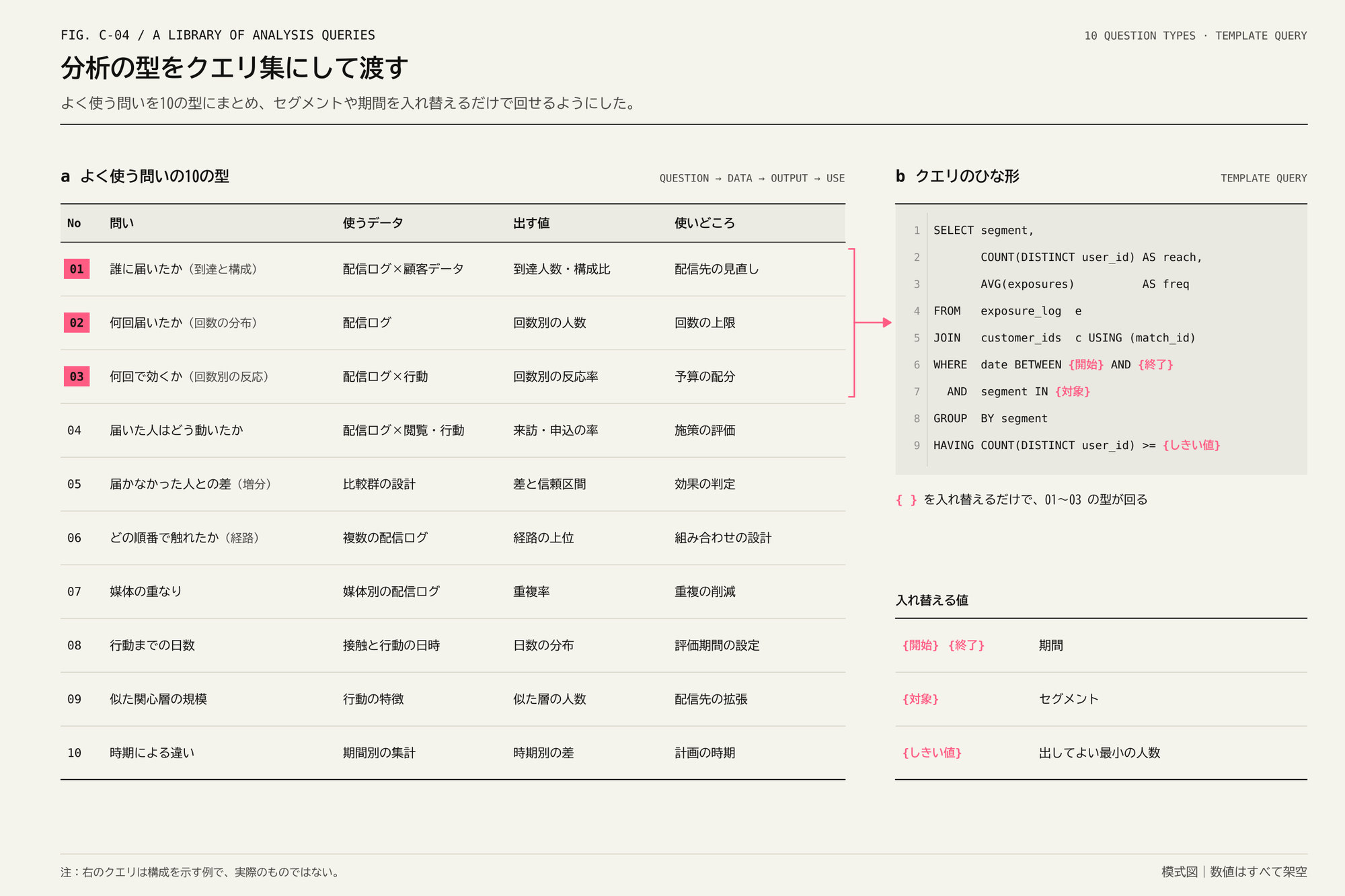Click the {対象} placeholder in query line 7

[x=1073, y=392]
